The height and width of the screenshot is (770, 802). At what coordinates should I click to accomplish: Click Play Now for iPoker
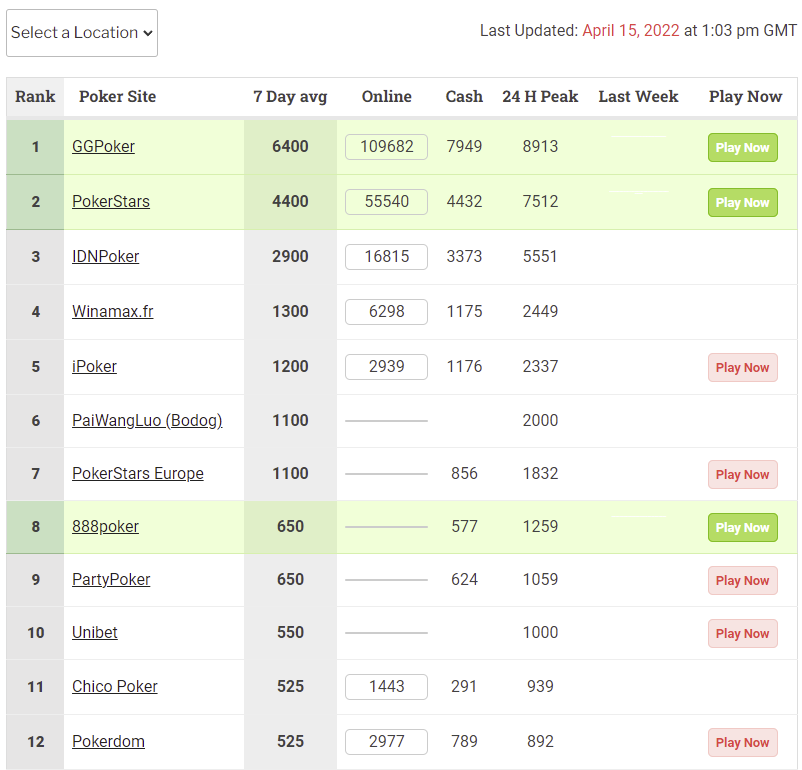pyautogui.click(x=742, y=368)
